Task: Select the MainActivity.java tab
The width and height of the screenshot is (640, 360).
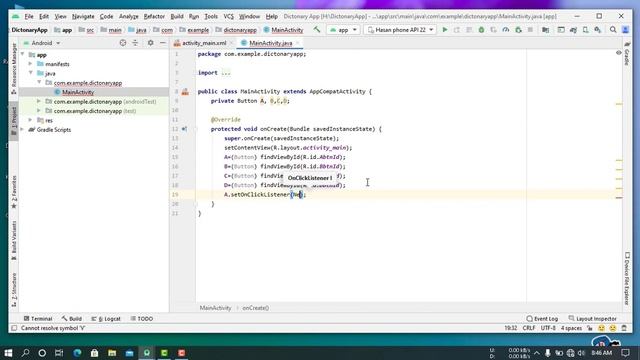Action: click(x=271, y=43)
